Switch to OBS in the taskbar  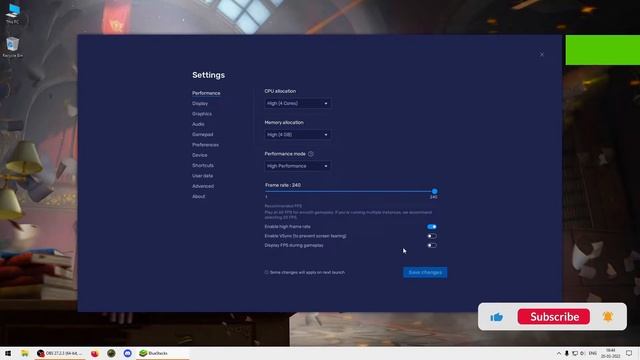click(x=59, y=353)
